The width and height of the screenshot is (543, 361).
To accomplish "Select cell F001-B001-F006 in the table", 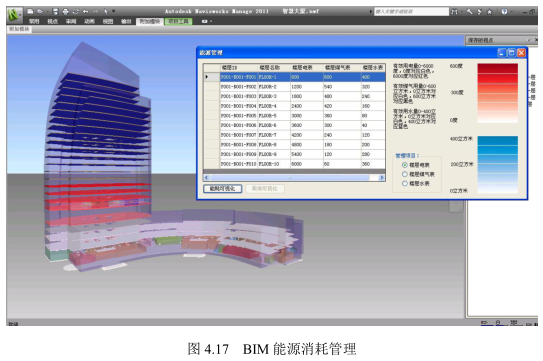I will click(x=239, y=125).
